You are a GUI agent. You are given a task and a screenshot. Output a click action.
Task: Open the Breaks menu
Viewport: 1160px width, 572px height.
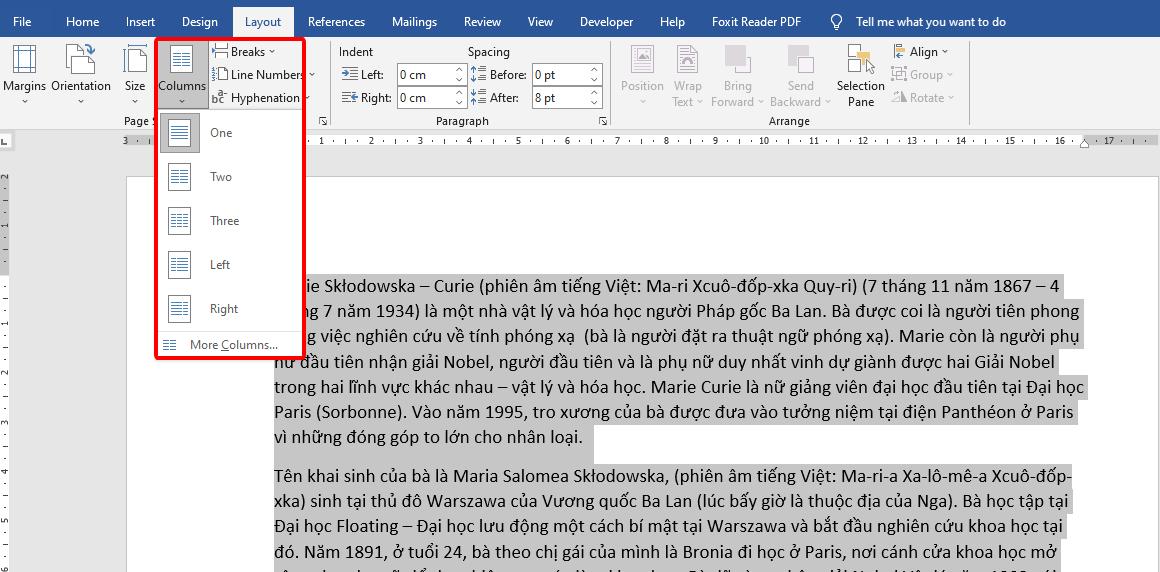(x=243, y=52)
